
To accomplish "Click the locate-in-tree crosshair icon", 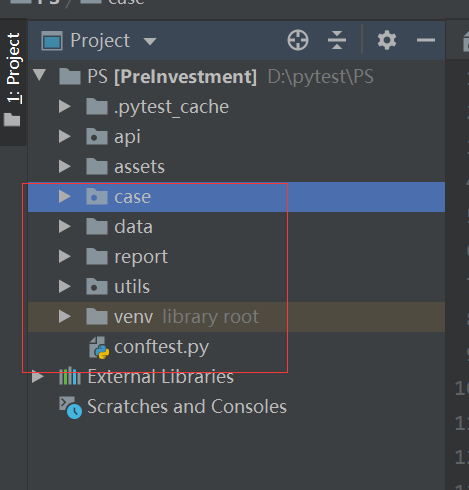I will tap(298, 40).
